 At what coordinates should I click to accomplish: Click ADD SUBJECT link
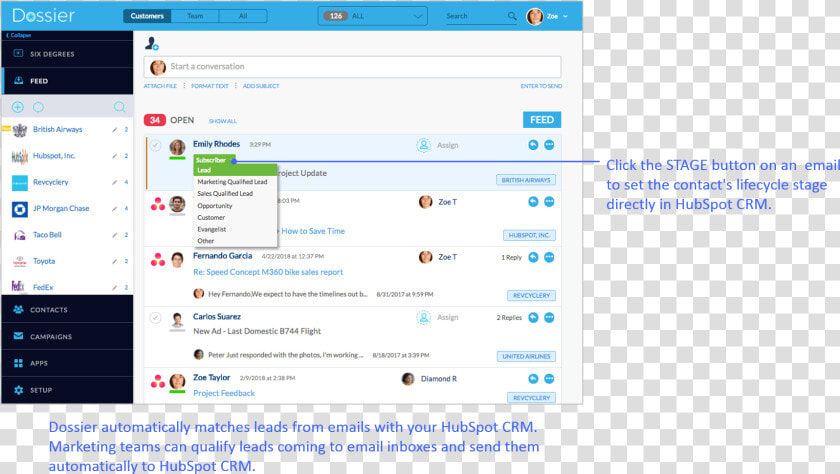[261, 86]
